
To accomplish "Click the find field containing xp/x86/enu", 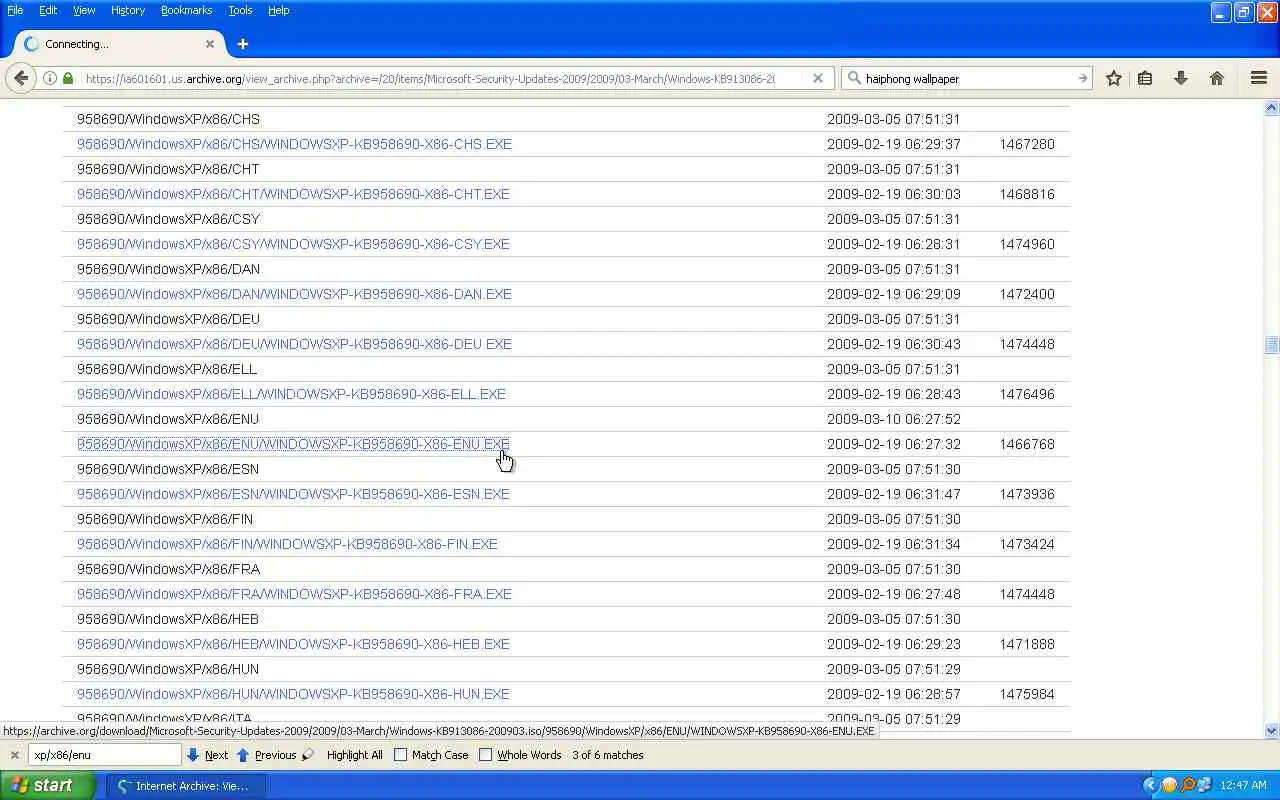I will pos(105,755).
